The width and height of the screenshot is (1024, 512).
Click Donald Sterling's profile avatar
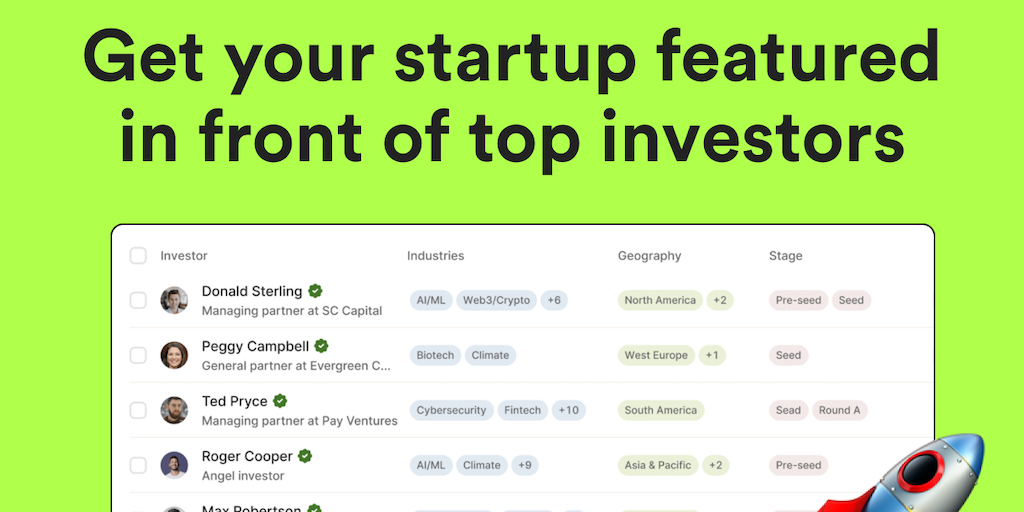tap(174, 300)
